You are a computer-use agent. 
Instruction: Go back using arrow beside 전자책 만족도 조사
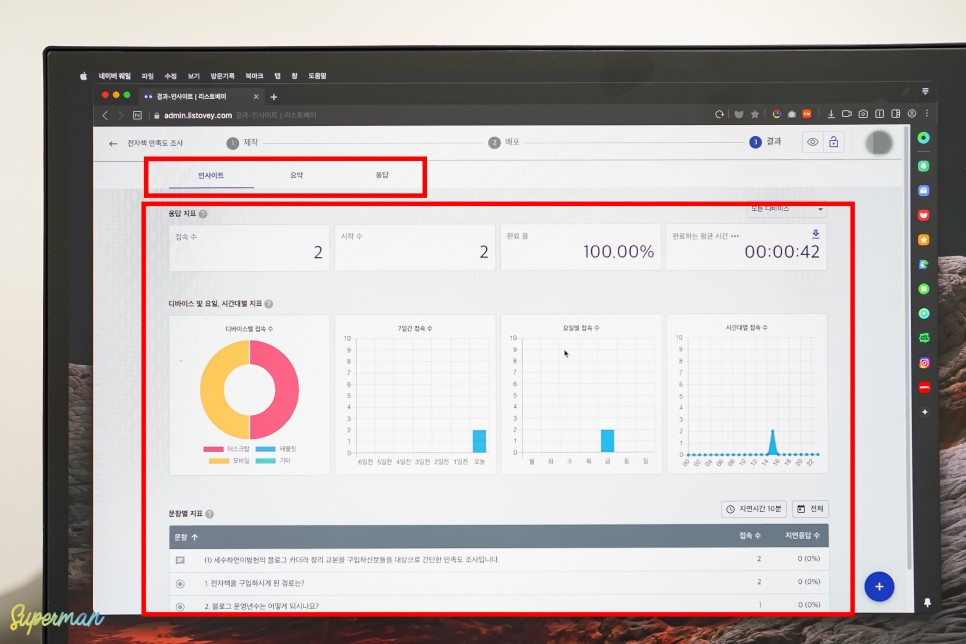click(x=113, y=144)
